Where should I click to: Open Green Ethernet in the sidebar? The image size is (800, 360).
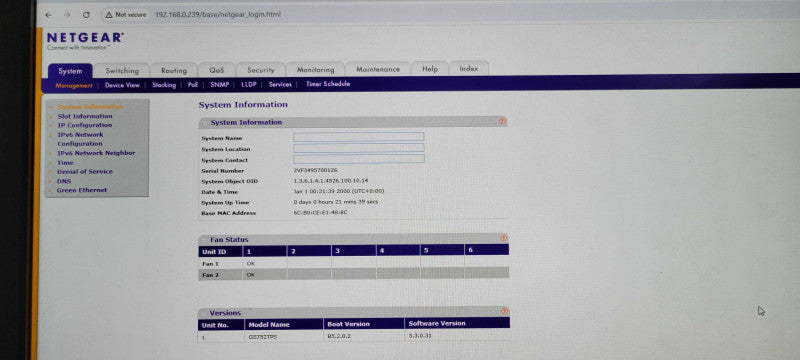pos(82,190)
